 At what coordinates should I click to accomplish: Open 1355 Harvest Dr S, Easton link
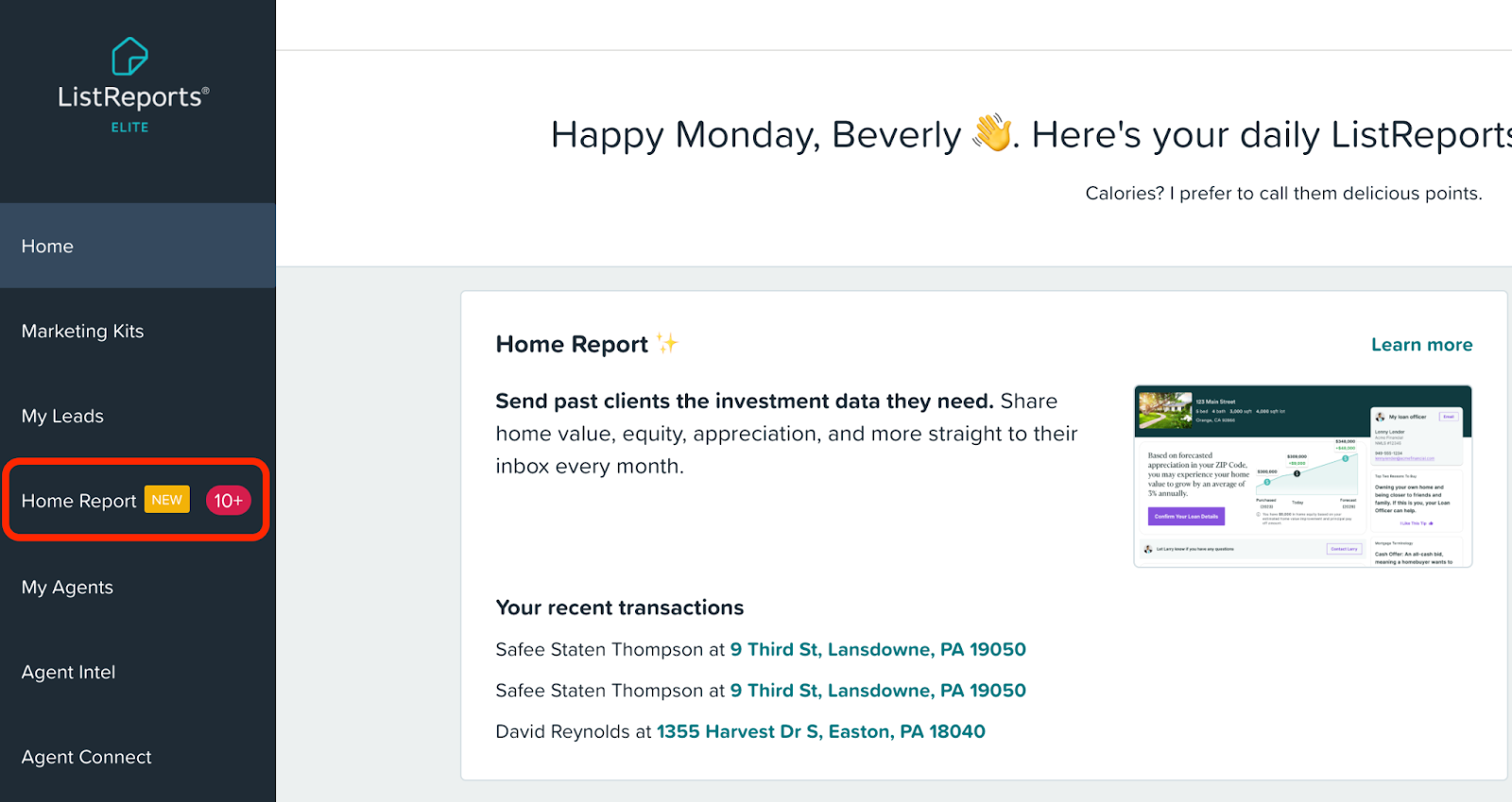[x=820, y=731]
